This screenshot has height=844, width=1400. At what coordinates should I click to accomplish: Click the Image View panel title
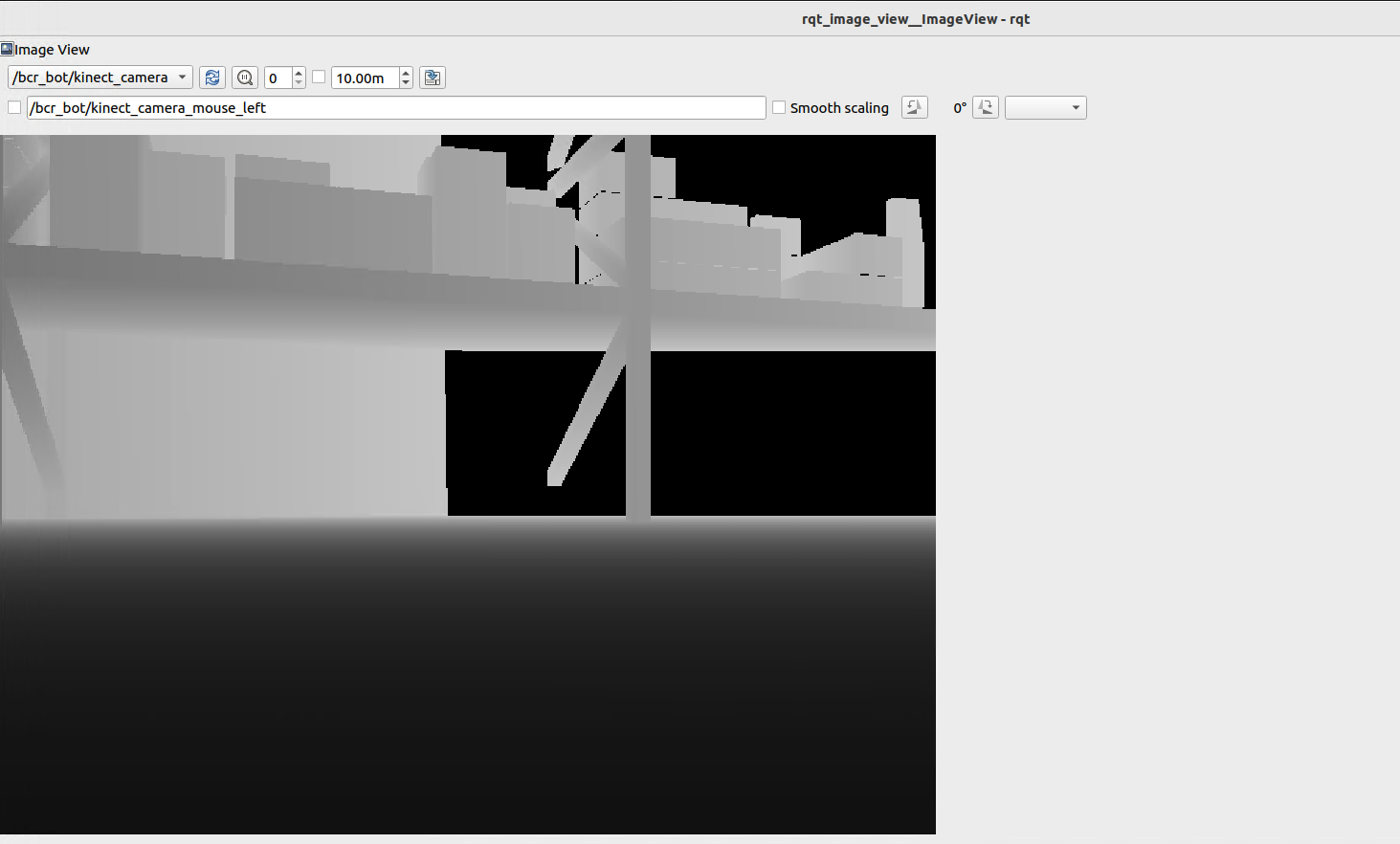pyautogui.click(x=52, y=50)
